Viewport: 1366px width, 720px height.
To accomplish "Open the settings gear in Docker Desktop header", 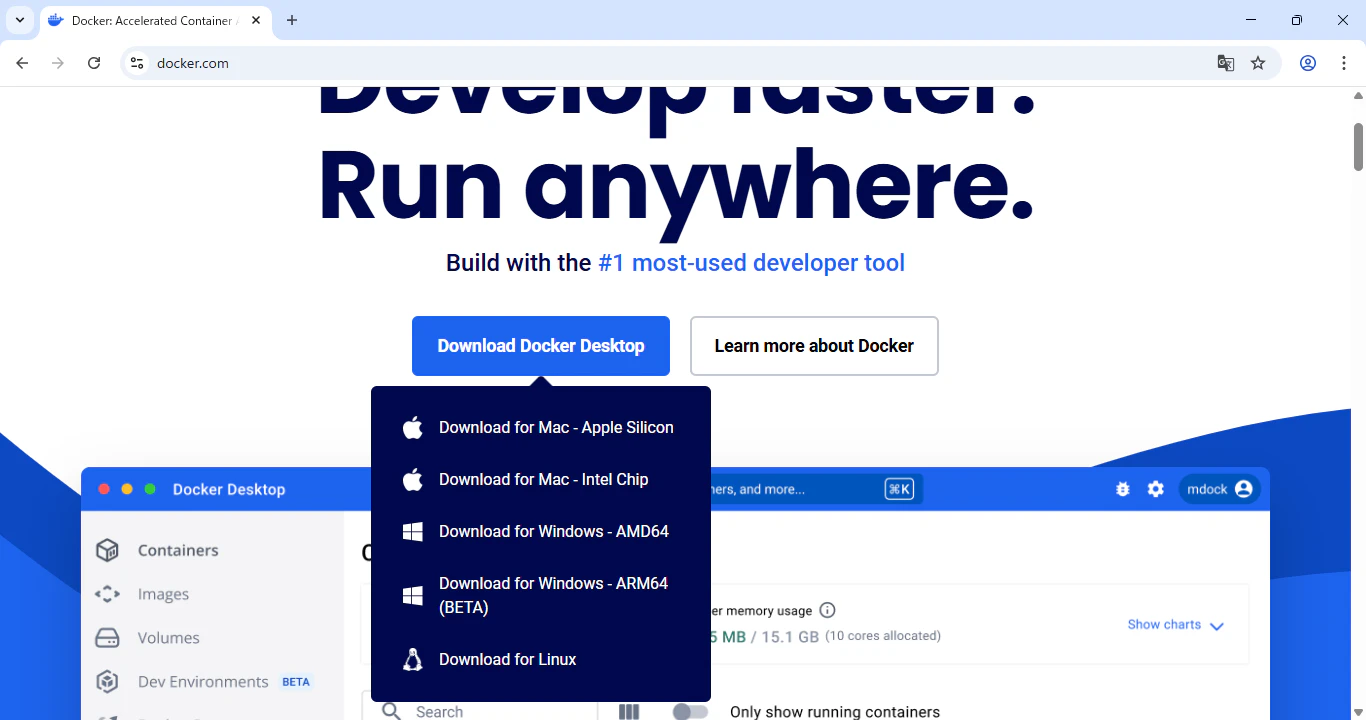I will coord(1156,489).
